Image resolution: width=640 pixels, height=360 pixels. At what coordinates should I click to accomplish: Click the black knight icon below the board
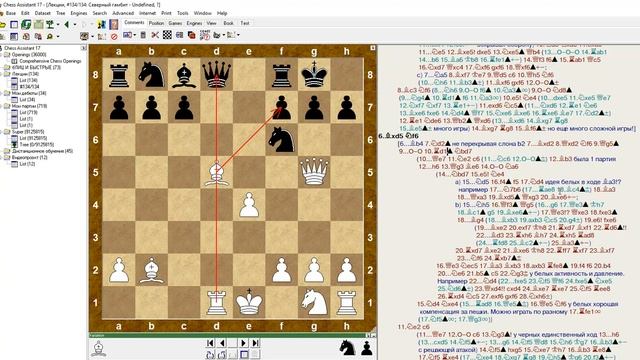(x=347, y=348)
